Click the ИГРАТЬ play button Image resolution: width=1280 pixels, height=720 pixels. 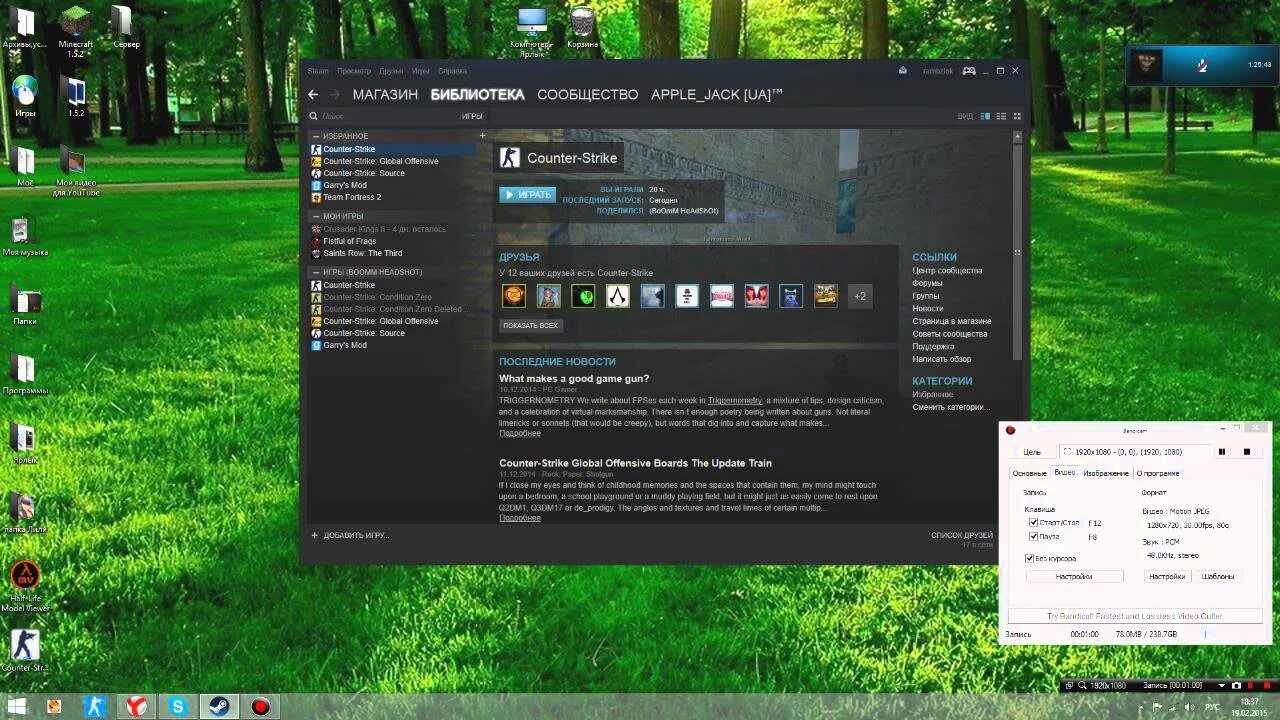click(x=527, y=195)
